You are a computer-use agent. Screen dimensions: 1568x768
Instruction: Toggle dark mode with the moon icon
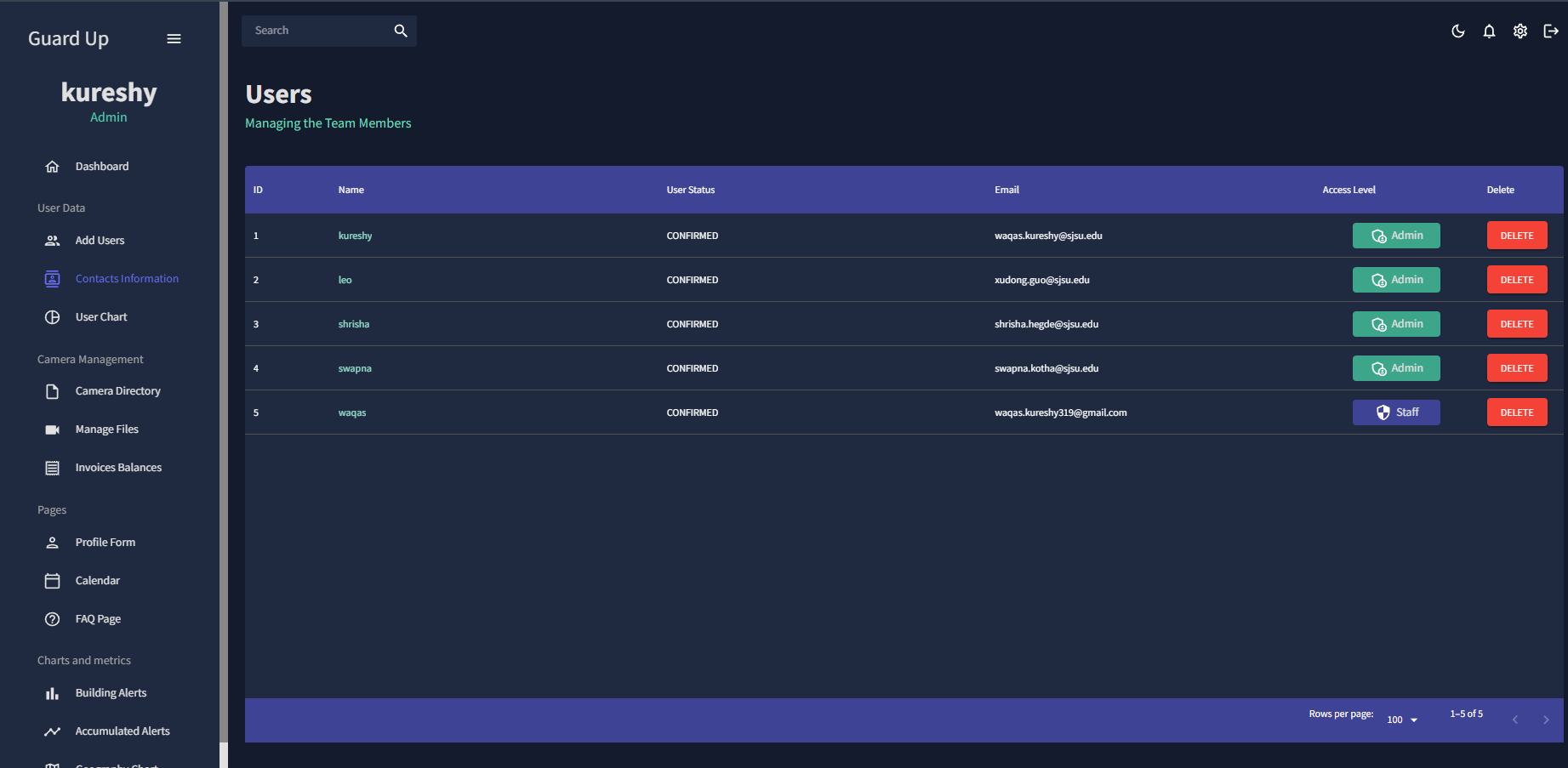click(1457, 31)
